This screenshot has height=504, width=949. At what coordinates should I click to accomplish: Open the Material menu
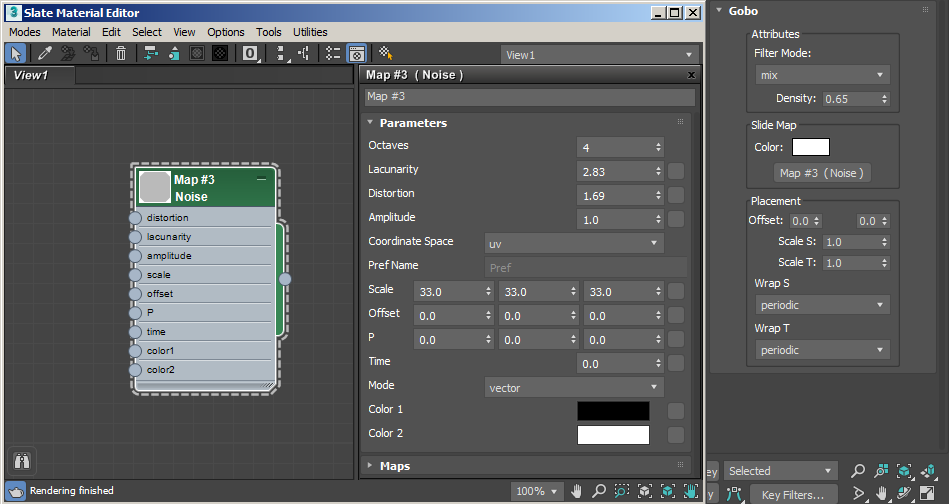[x=71, y=32]
